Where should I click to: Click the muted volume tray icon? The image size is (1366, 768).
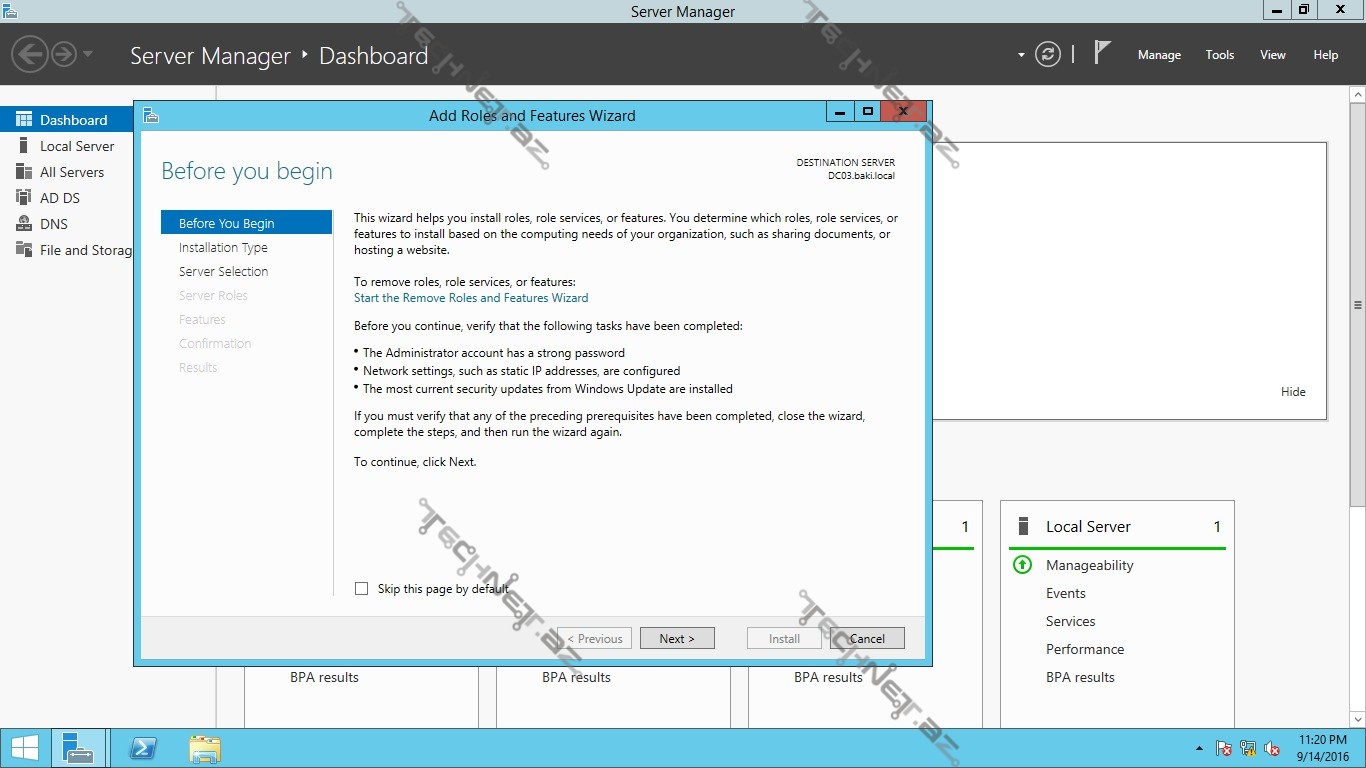(x=1272, y=748)
